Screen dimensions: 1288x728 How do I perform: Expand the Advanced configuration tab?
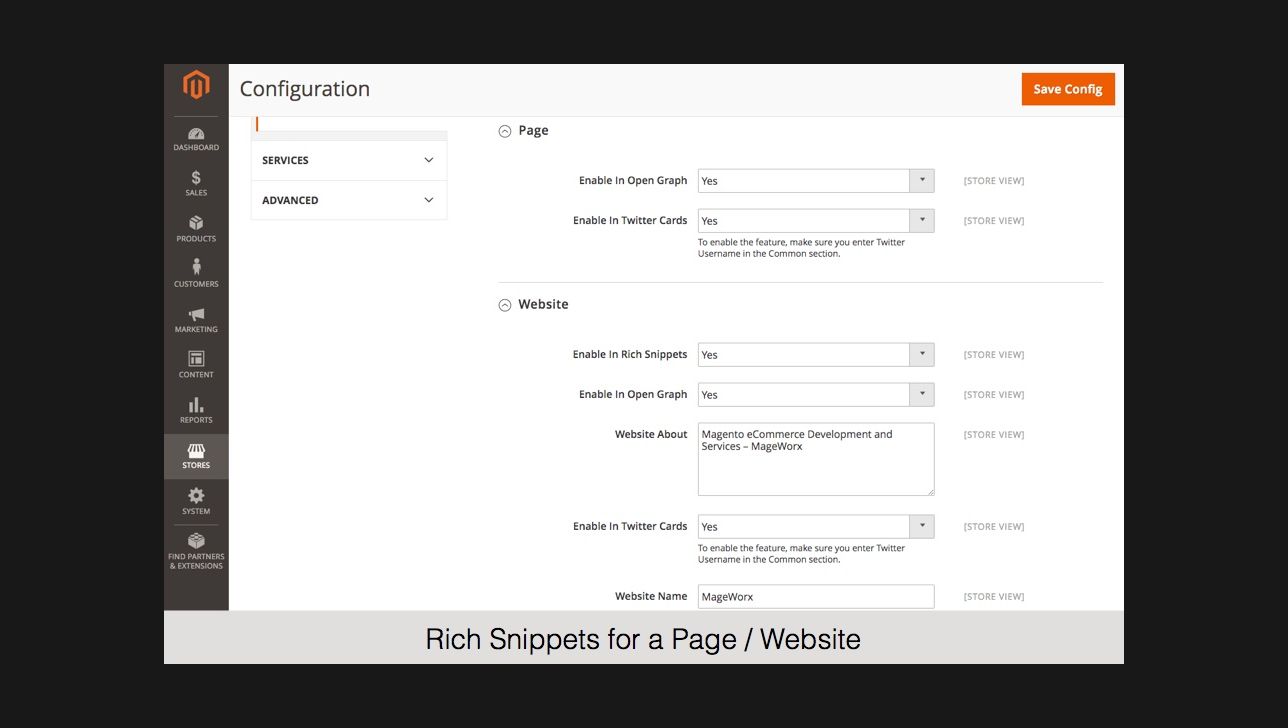coord(348,200)
